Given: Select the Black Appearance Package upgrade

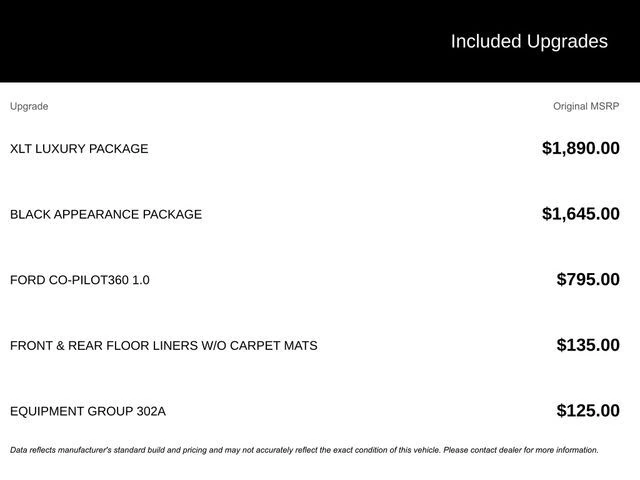Looking at the screenshot, I should (106, 214).
